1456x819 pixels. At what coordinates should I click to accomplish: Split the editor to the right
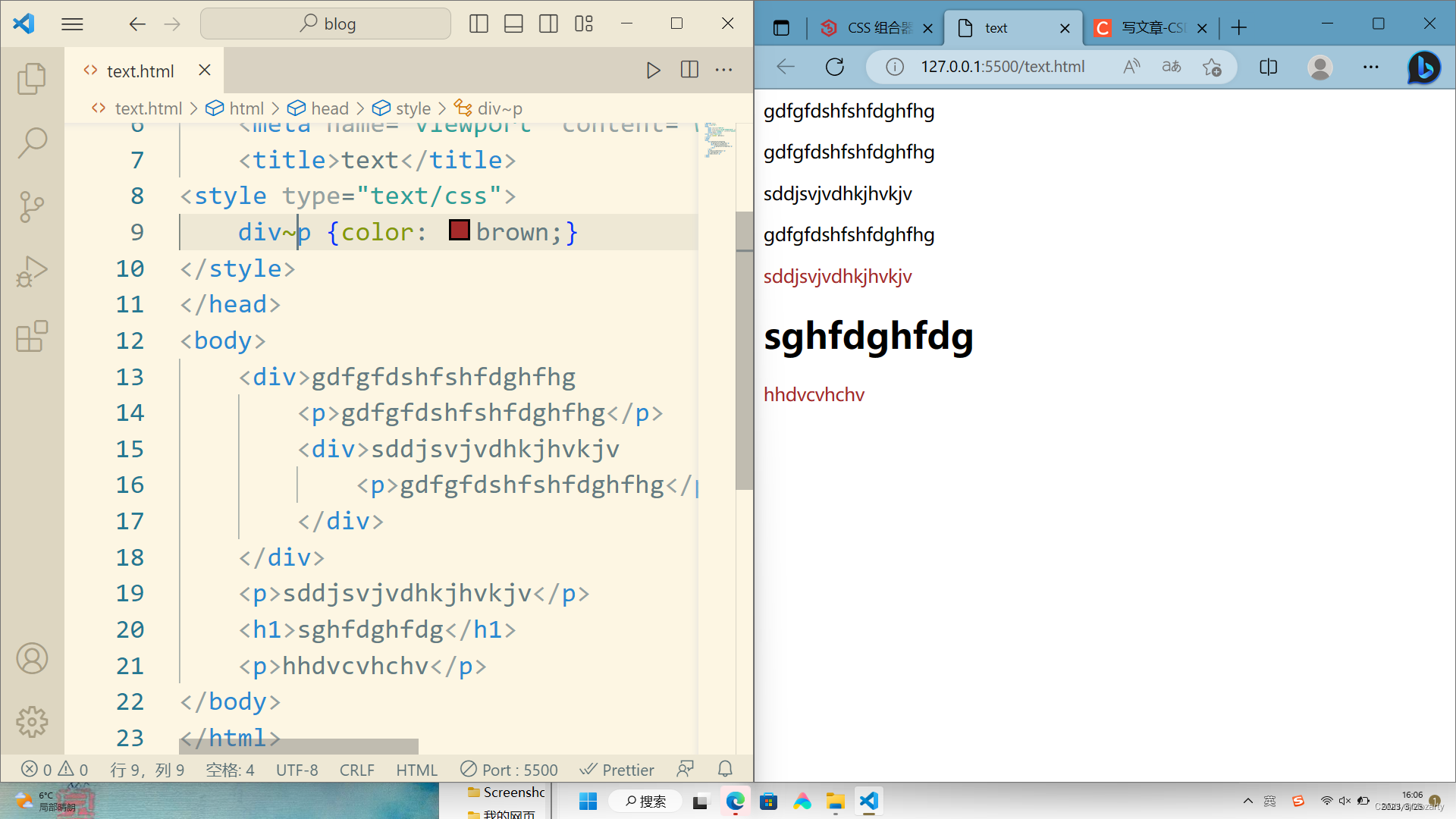click(x=689, y=70)
